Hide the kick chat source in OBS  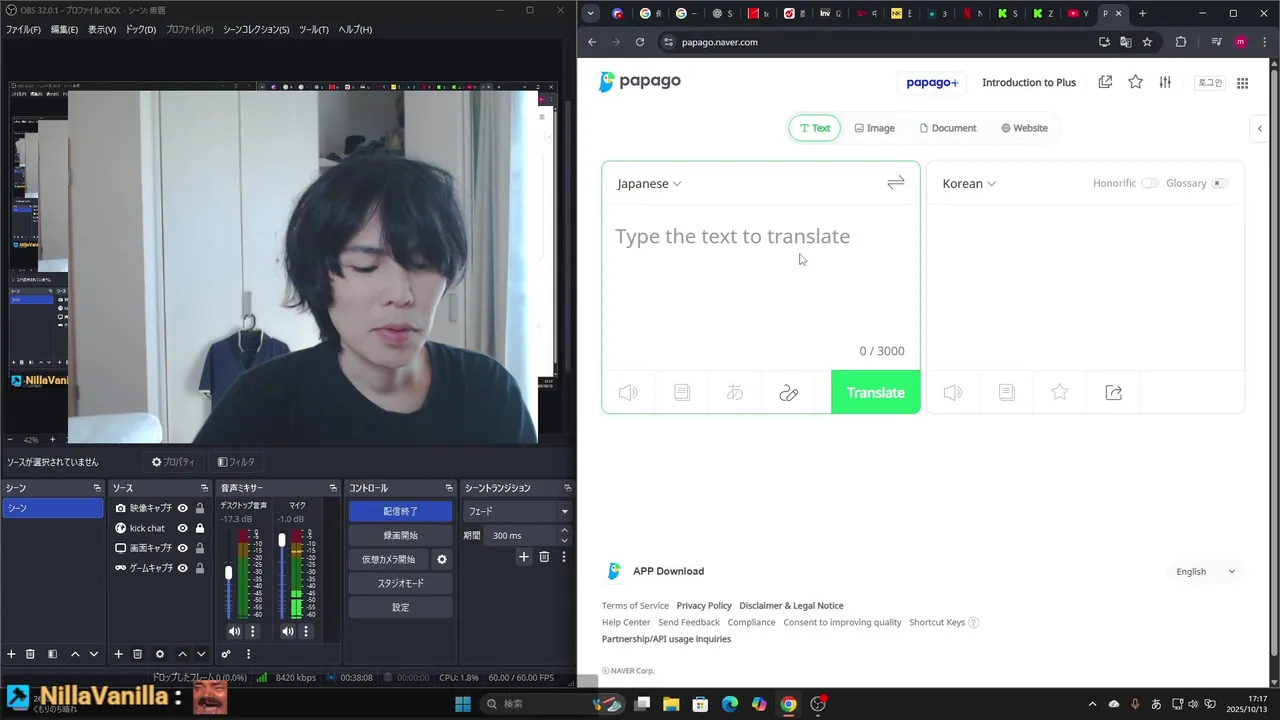183,528
